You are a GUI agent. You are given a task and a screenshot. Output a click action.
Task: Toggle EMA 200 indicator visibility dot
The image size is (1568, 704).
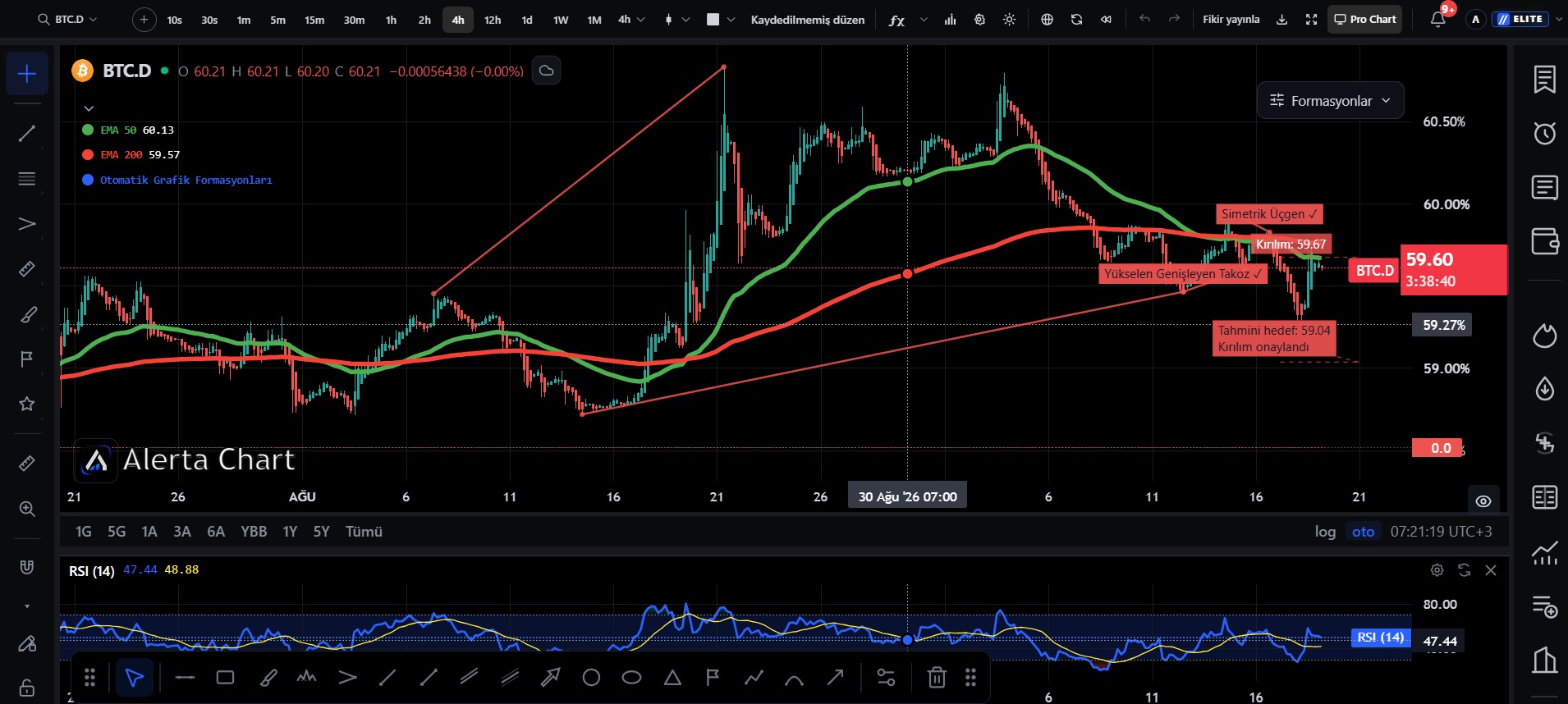point(88,154)
